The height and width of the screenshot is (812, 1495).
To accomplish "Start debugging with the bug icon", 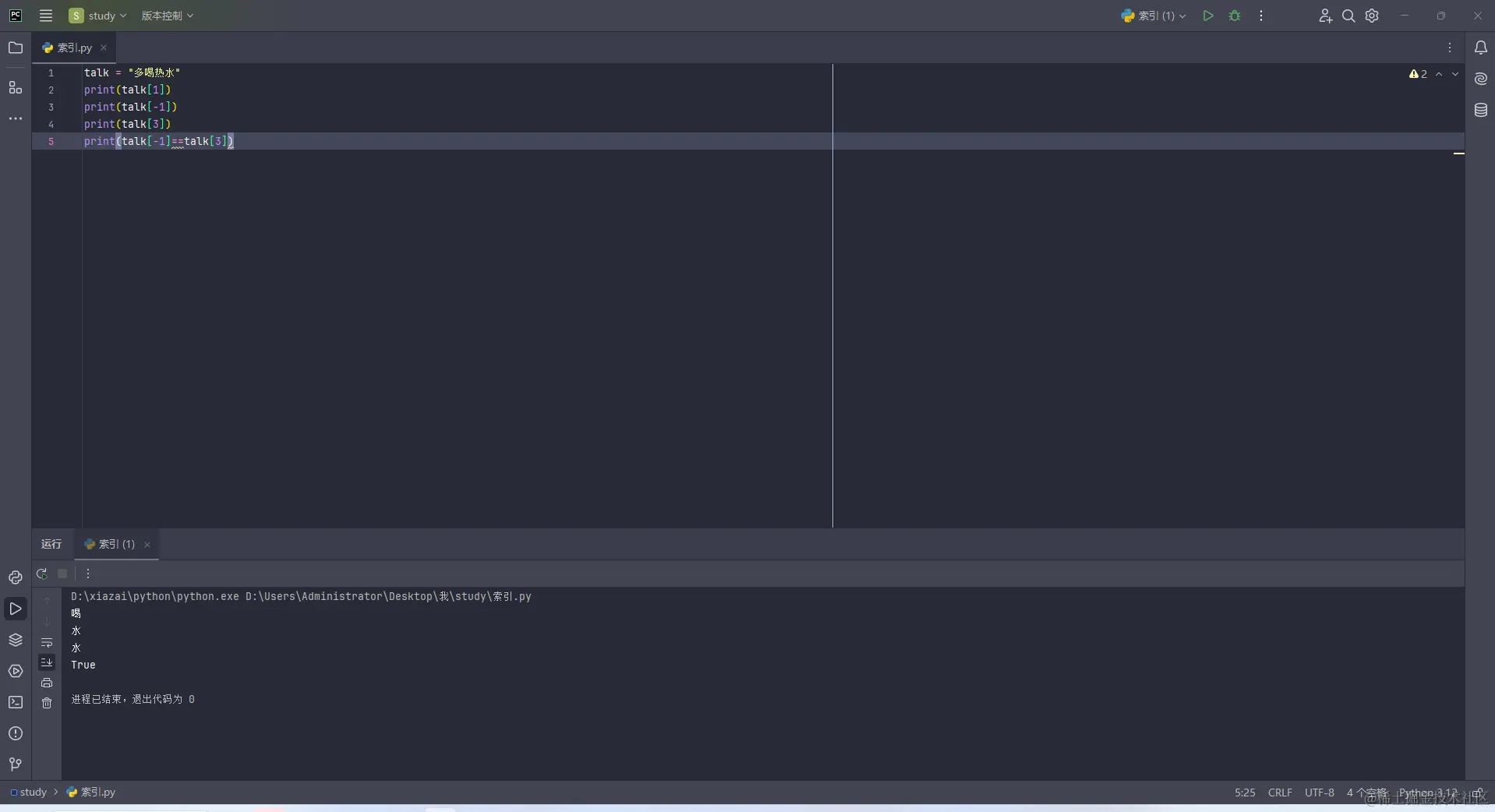I will [1235, 16].
